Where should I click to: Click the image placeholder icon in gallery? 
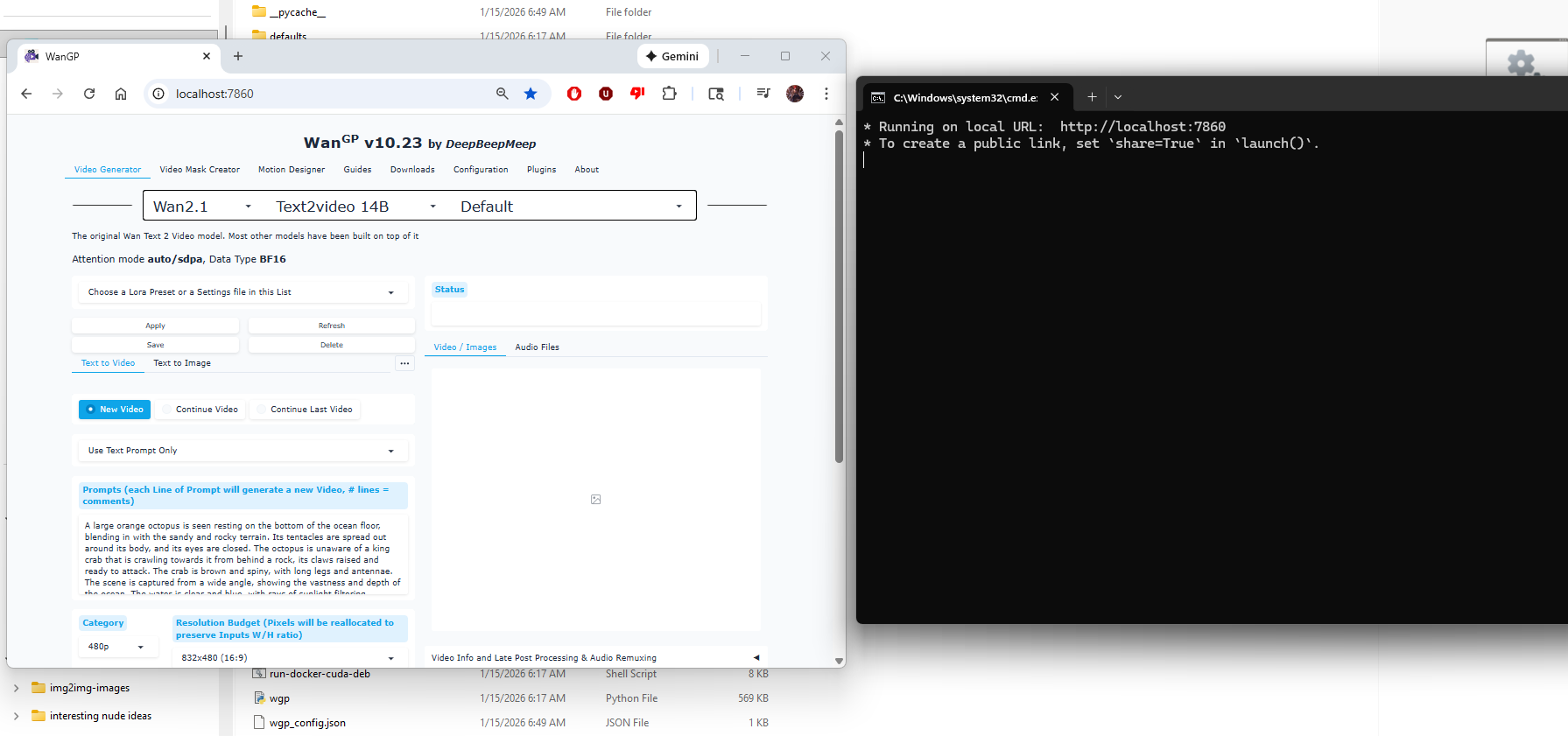(x=596, y=500)
